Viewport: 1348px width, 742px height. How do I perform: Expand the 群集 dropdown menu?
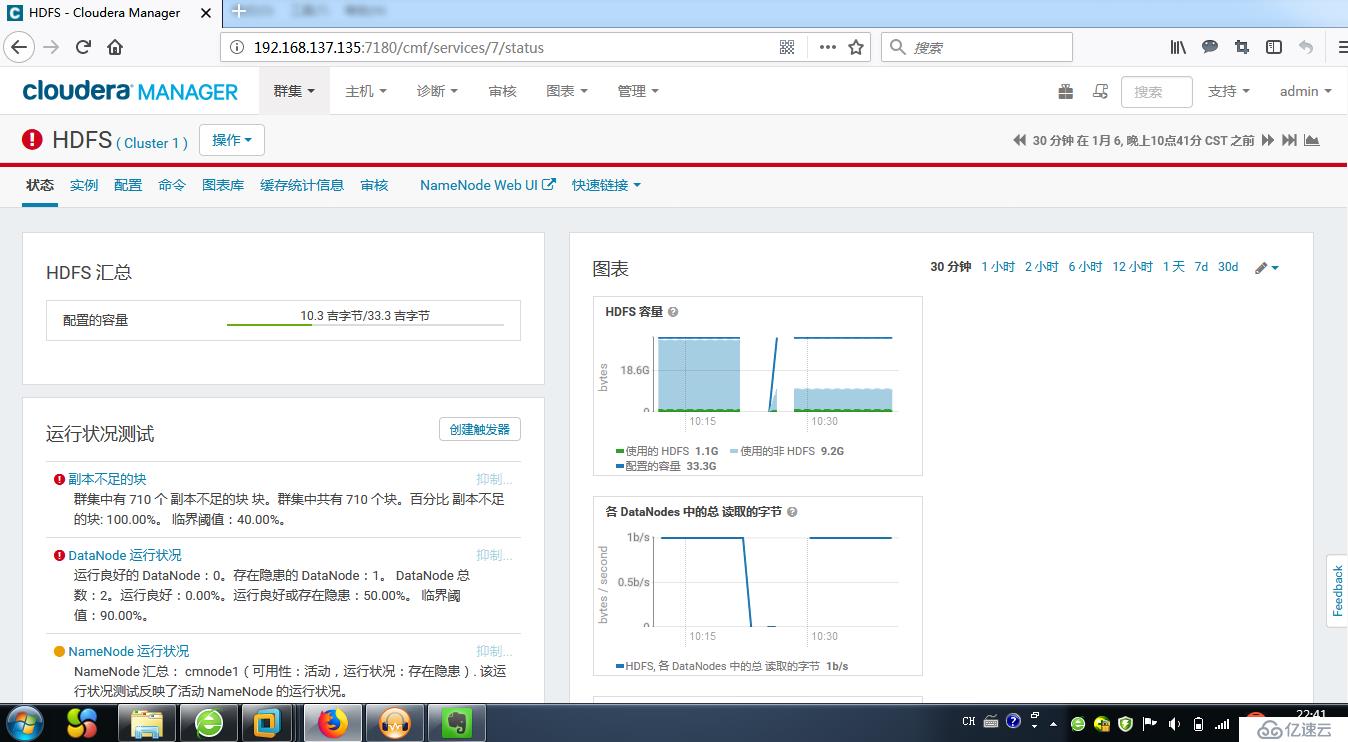point(294,91)
